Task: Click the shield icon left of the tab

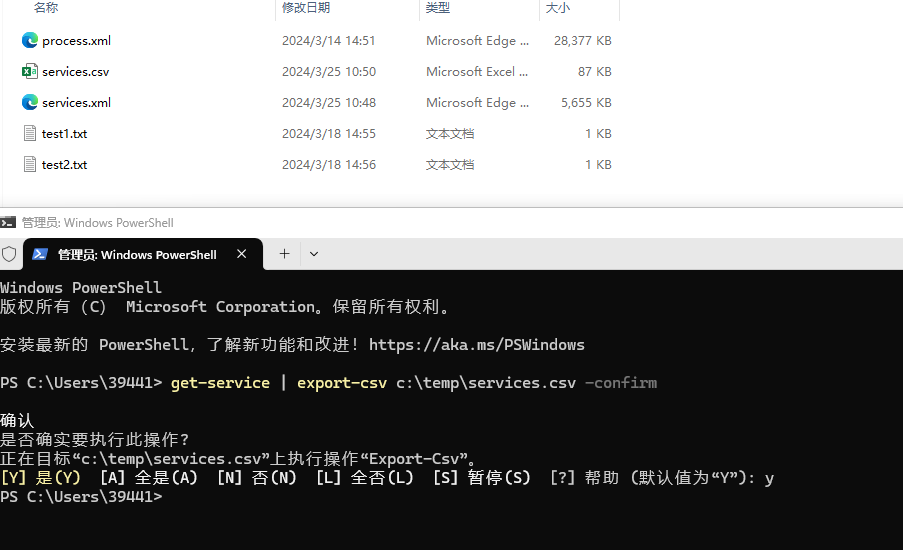Action: [x=9, y=254]
